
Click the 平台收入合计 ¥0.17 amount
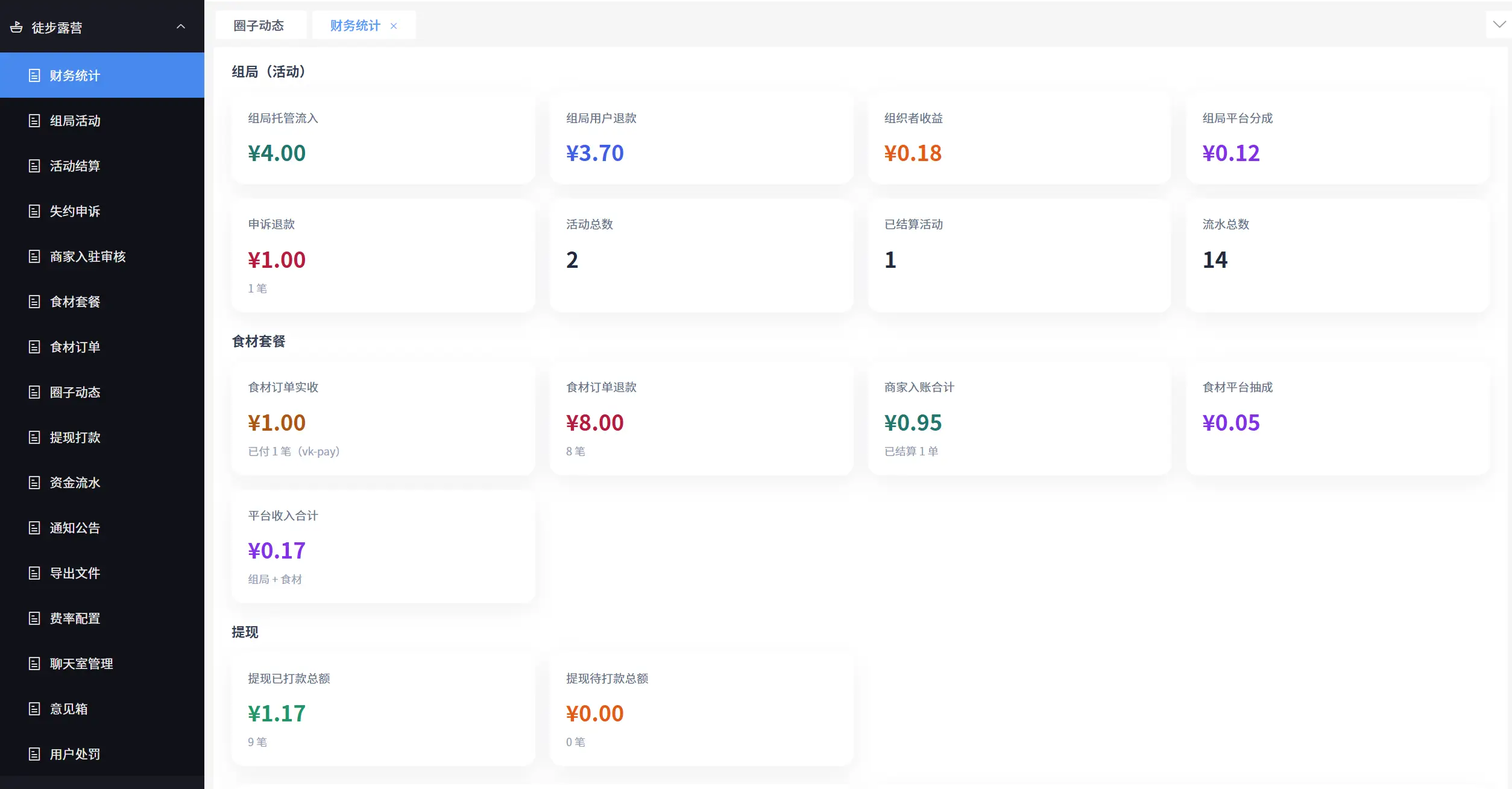(x=277, y=551)
